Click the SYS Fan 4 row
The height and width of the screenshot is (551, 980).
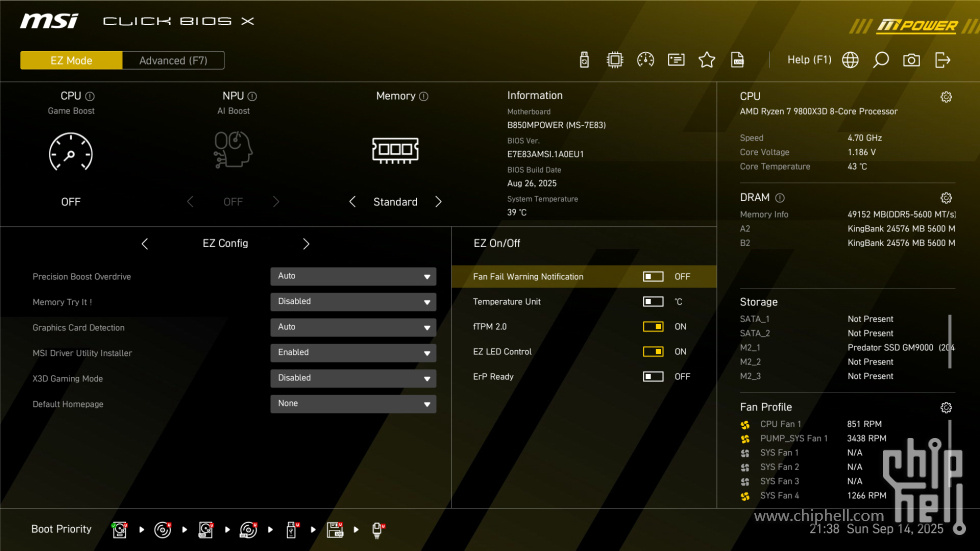[x=813, y=496]
